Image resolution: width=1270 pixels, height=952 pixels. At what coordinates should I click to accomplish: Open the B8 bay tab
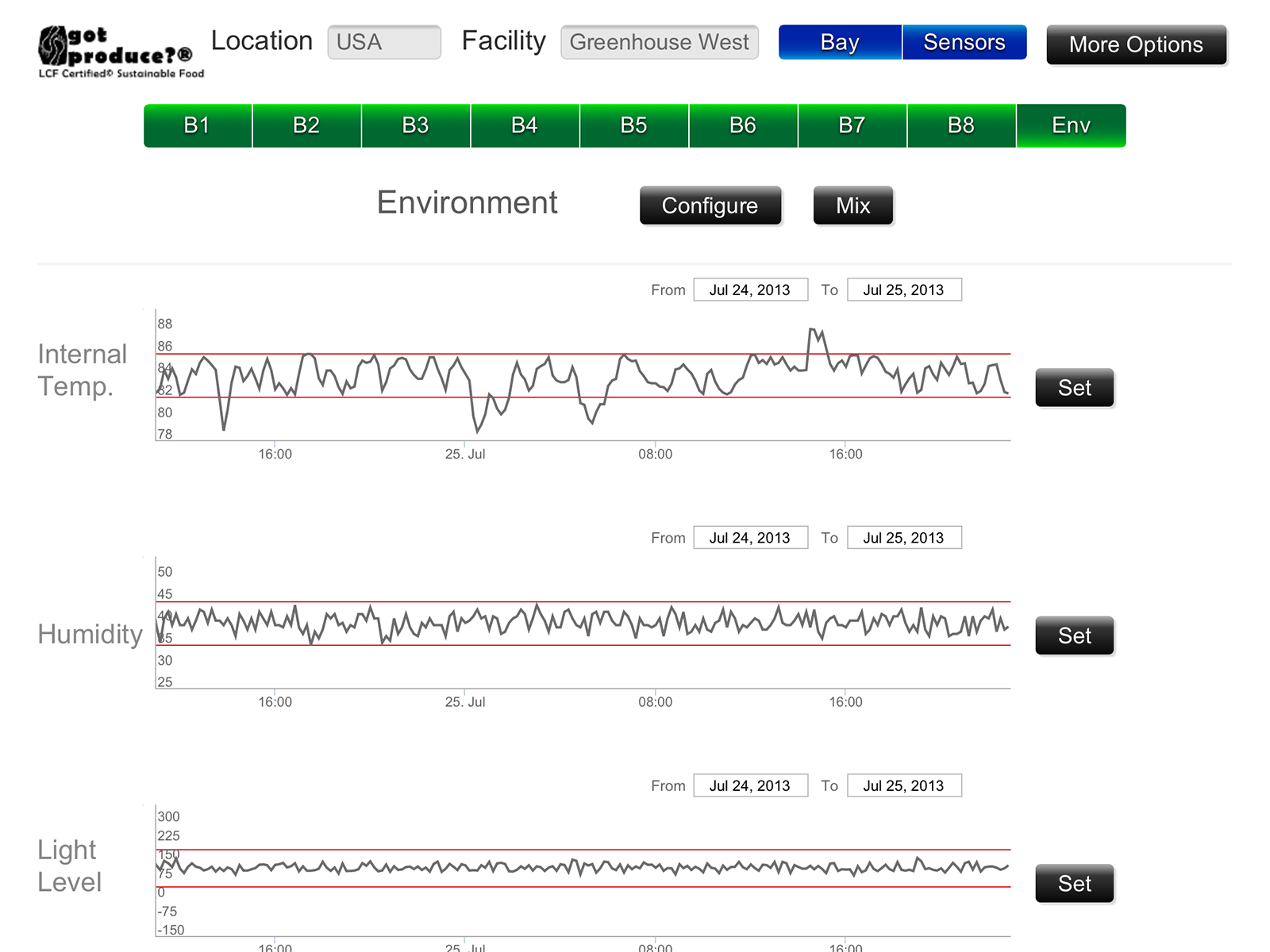pyautogui.click(x=961, y=125)
